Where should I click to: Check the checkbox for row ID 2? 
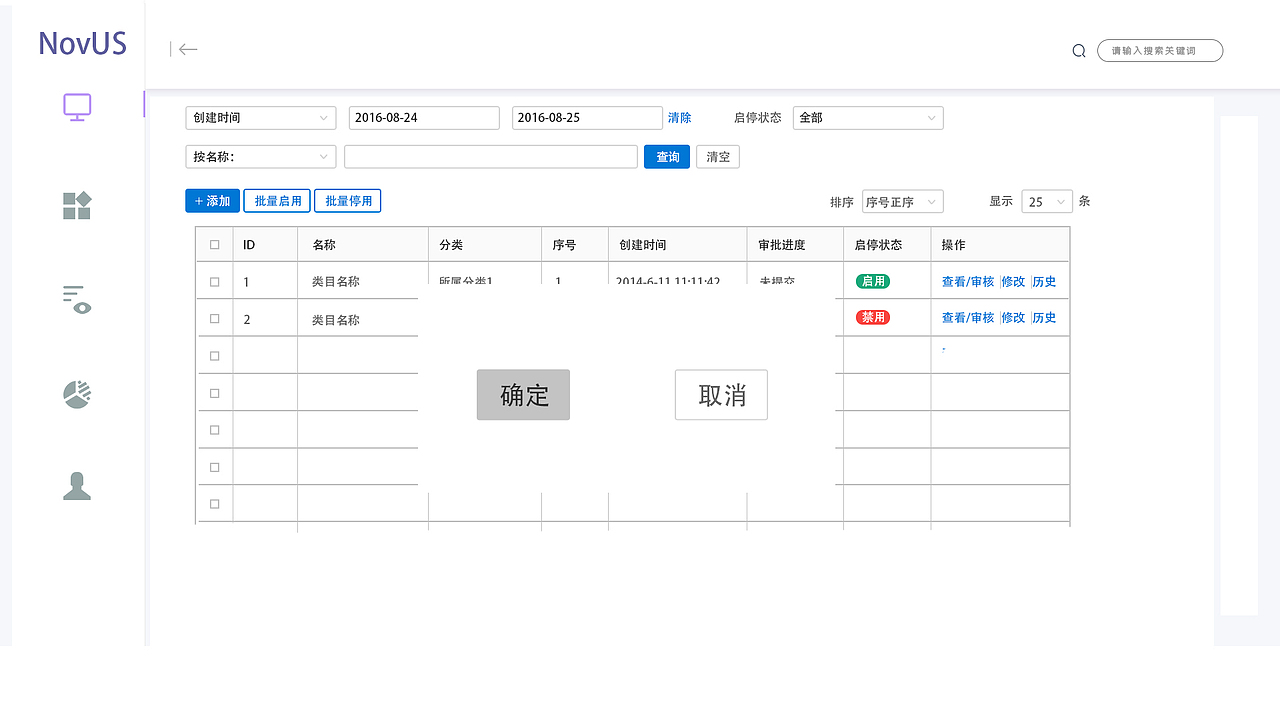pos(214,317)
